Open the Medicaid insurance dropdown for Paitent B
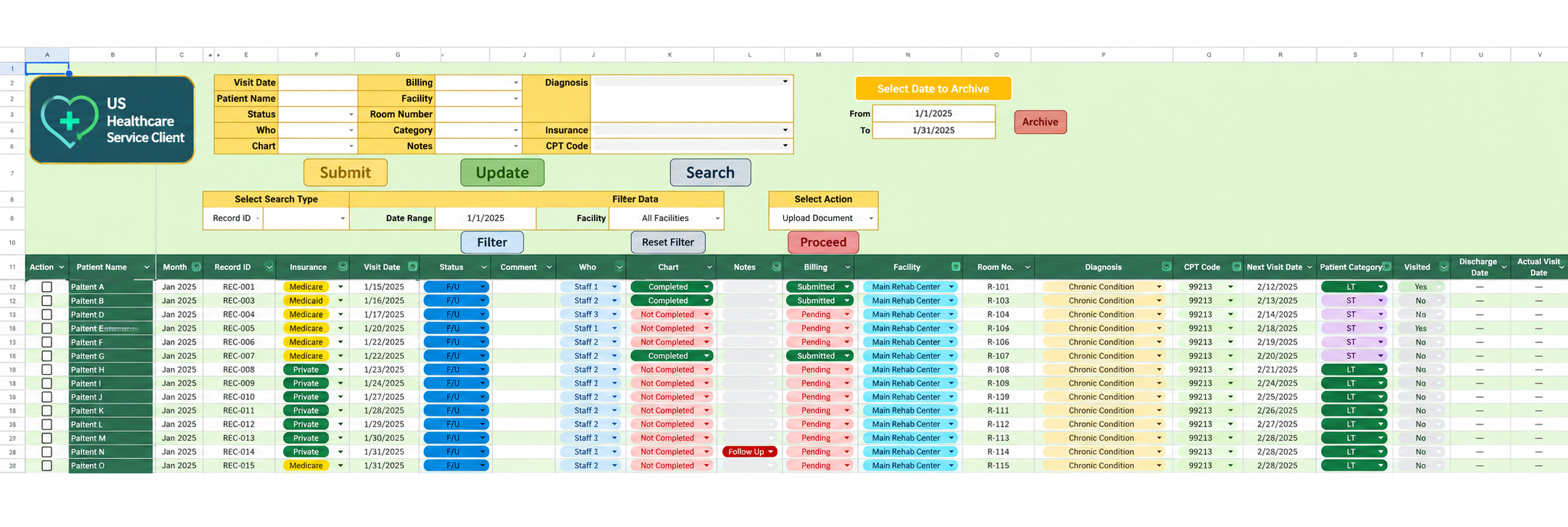This screenshot has height=527, width=1568. pyautogui.click(x=341, y=301)
